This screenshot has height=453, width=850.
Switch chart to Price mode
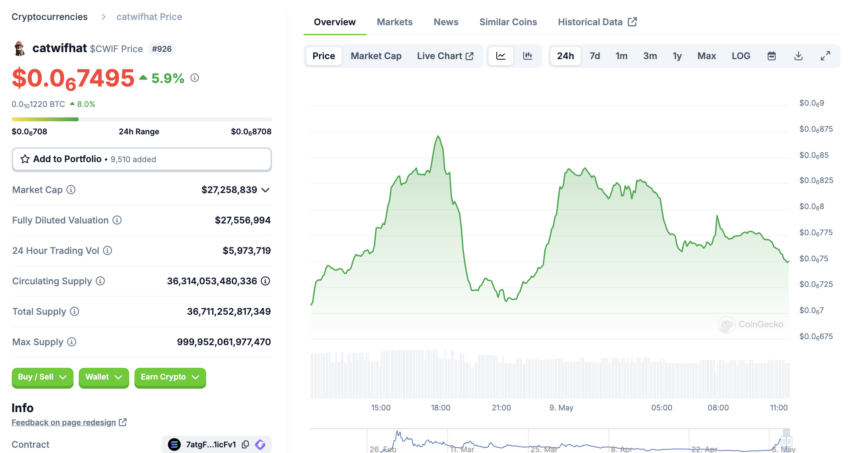click(324, 56)
